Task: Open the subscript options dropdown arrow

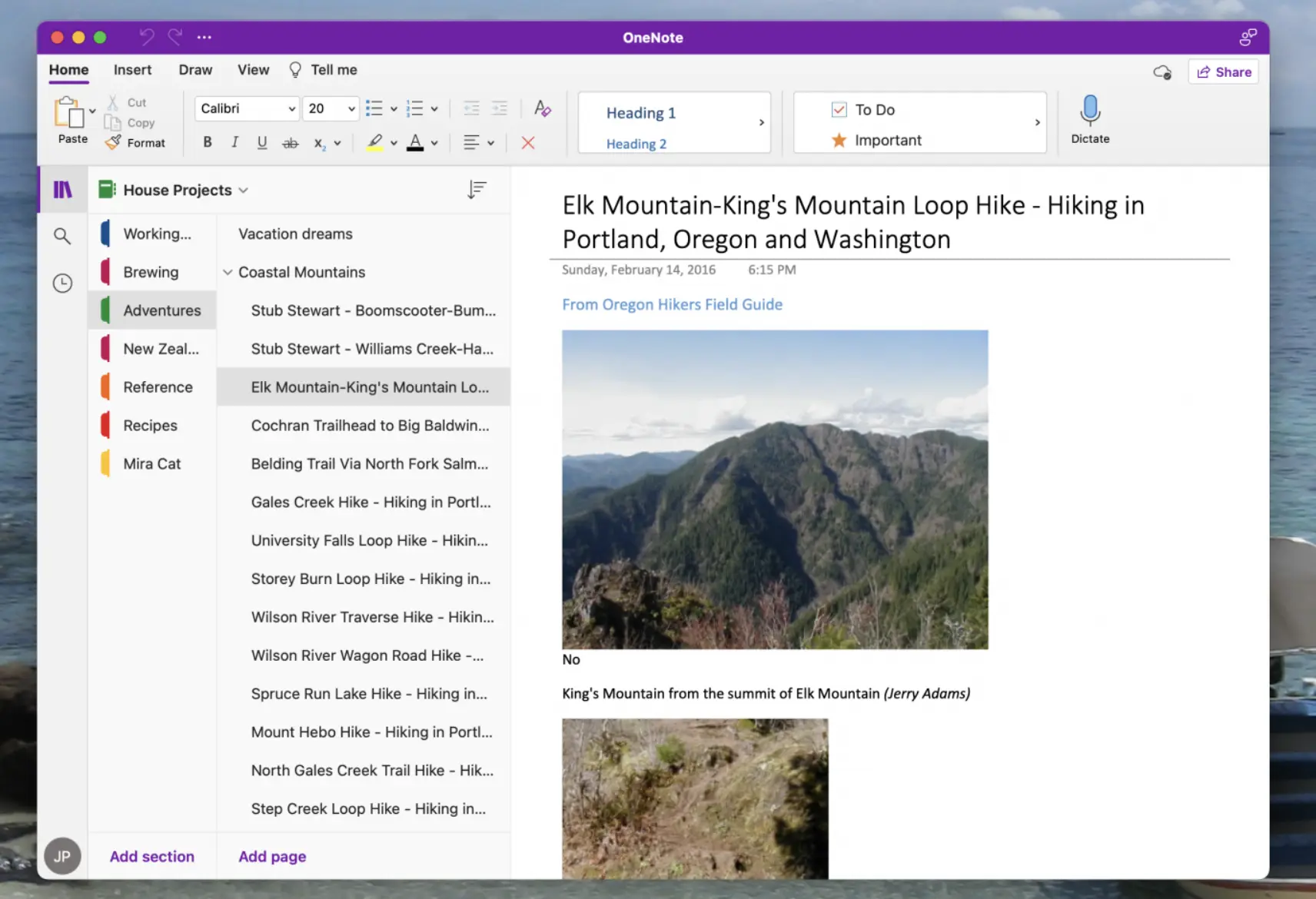Action: pyautogui.click(x=337, y=143)
